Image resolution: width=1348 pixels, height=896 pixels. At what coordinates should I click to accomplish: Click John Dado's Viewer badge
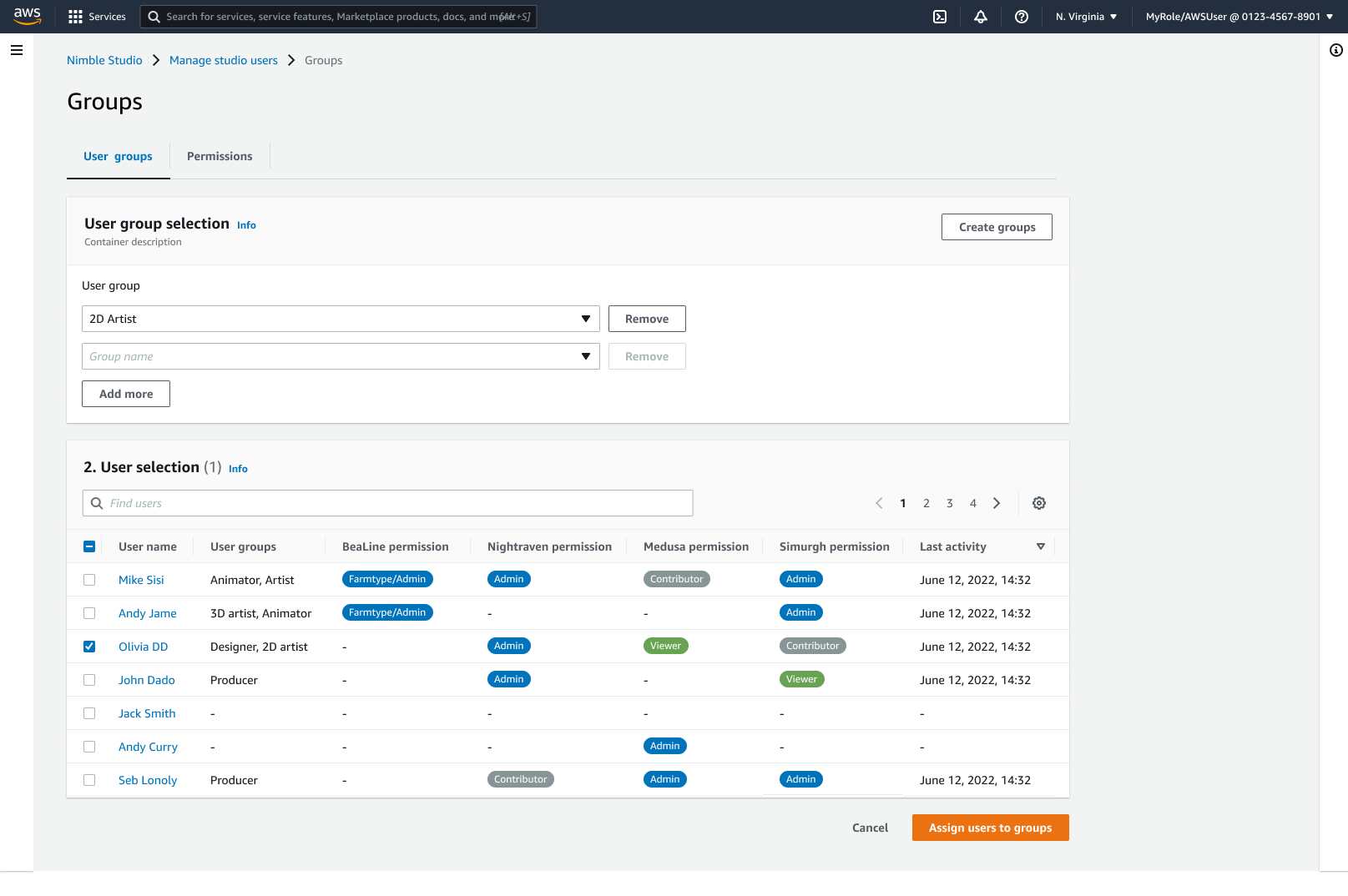(x=802, y=679)
